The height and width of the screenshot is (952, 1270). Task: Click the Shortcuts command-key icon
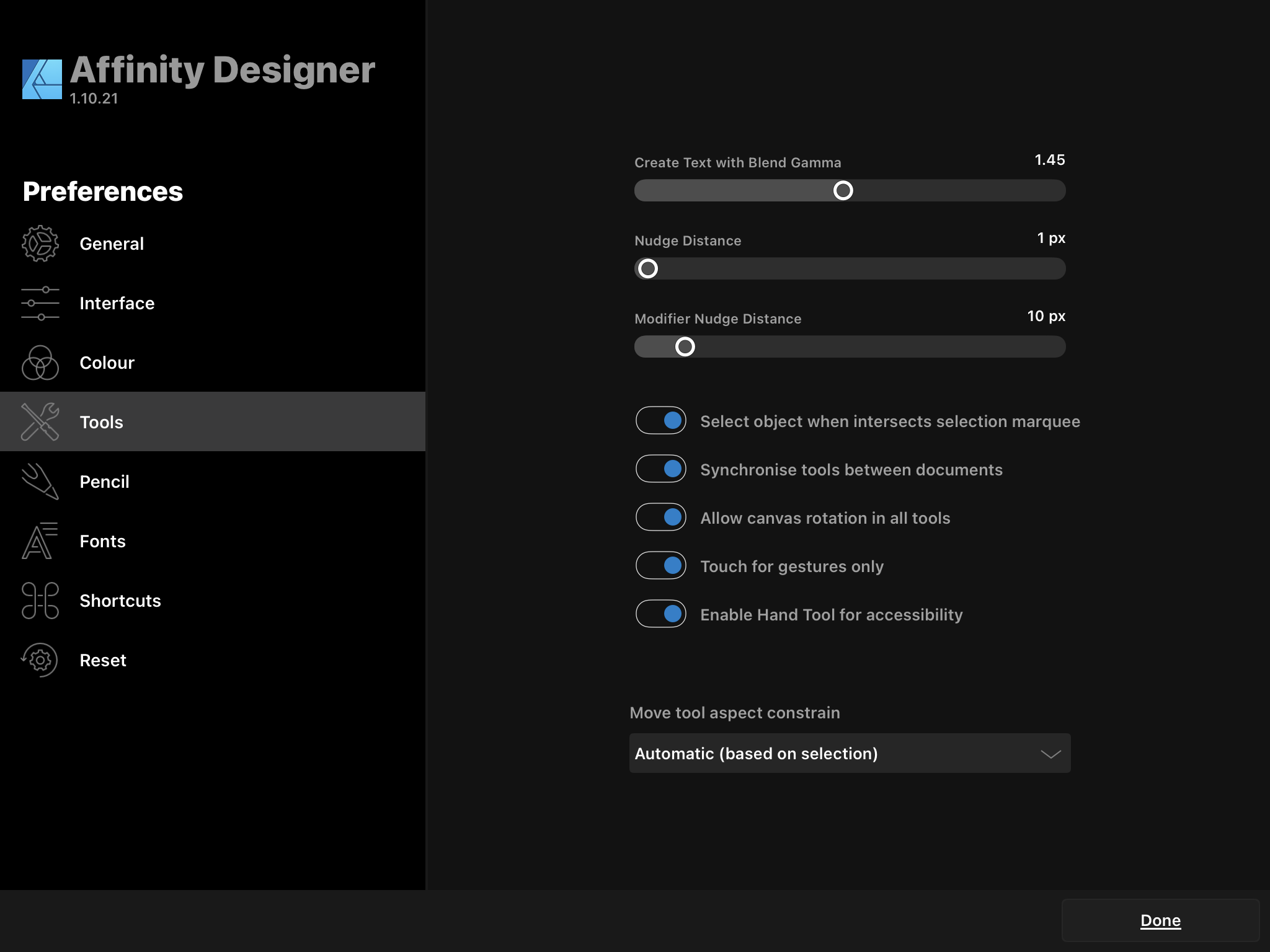40,601
